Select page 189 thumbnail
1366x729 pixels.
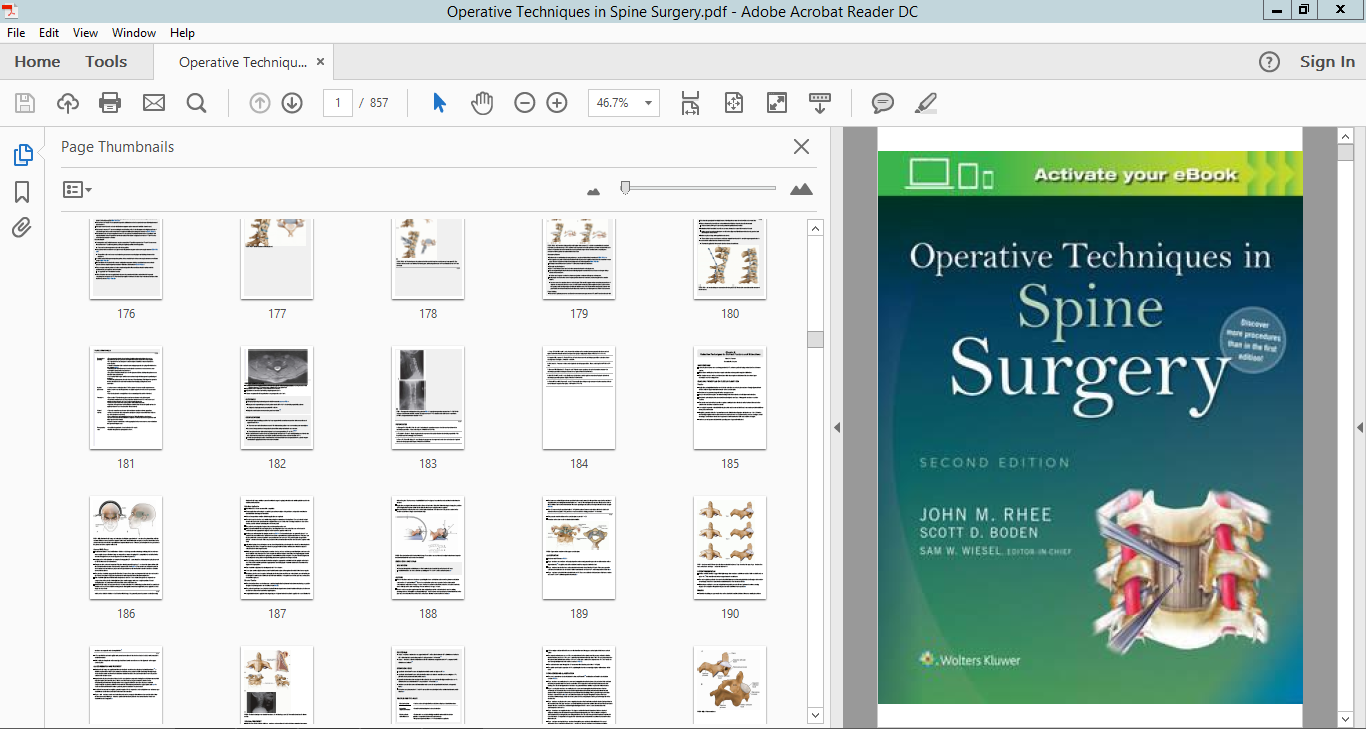(579, 548)
